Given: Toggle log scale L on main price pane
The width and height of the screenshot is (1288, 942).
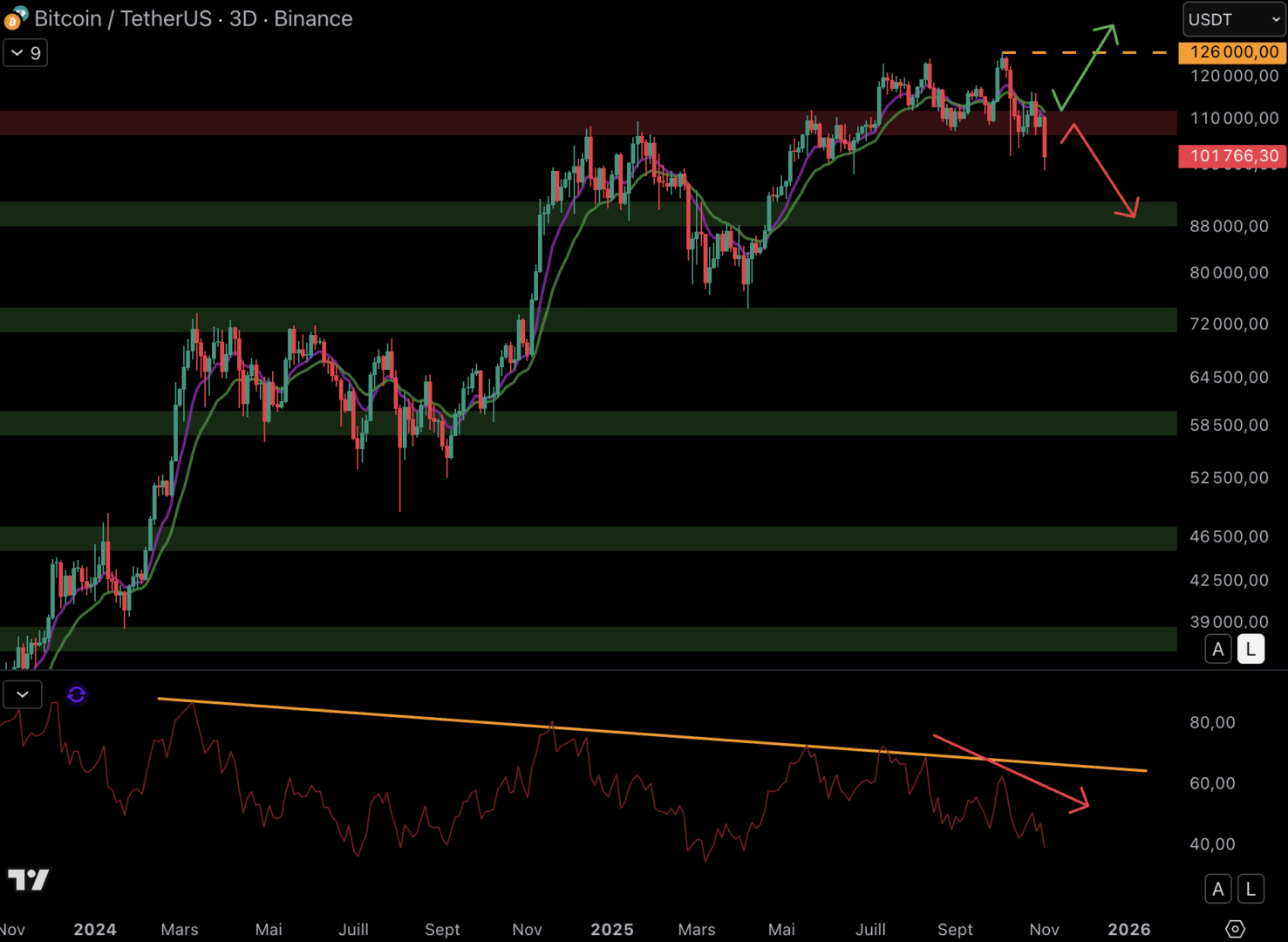Looking at the screenshot, I should [1251, 649].
